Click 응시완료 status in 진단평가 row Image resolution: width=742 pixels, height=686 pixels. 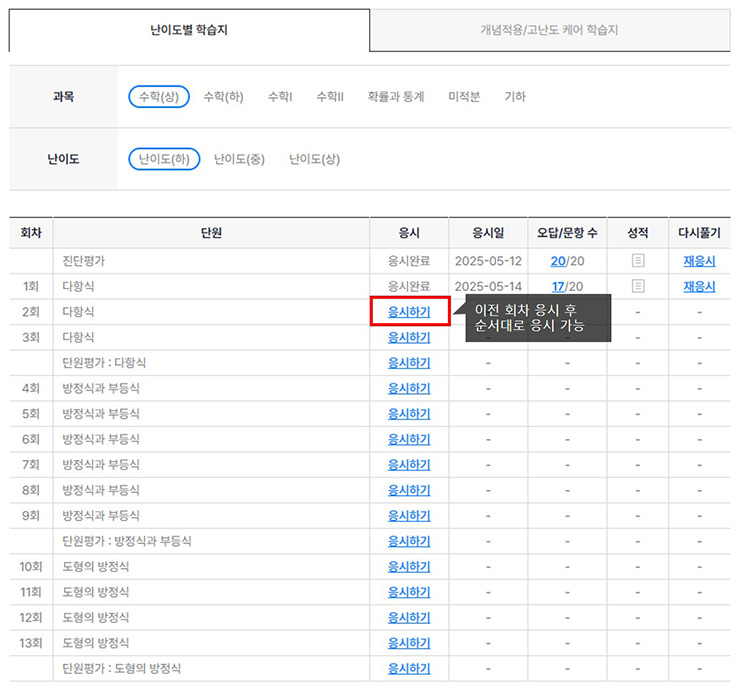click(x=409, y=261)
